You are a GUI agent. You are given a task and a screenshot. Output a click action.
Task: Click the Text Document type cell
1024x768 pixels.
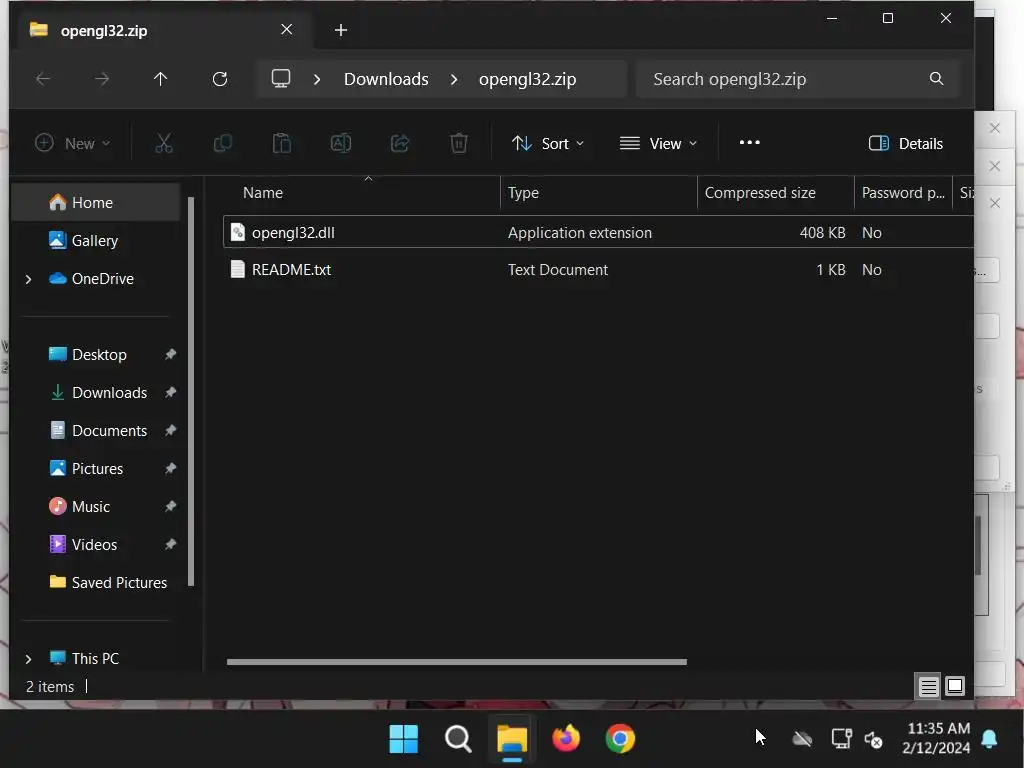[558, 270]
